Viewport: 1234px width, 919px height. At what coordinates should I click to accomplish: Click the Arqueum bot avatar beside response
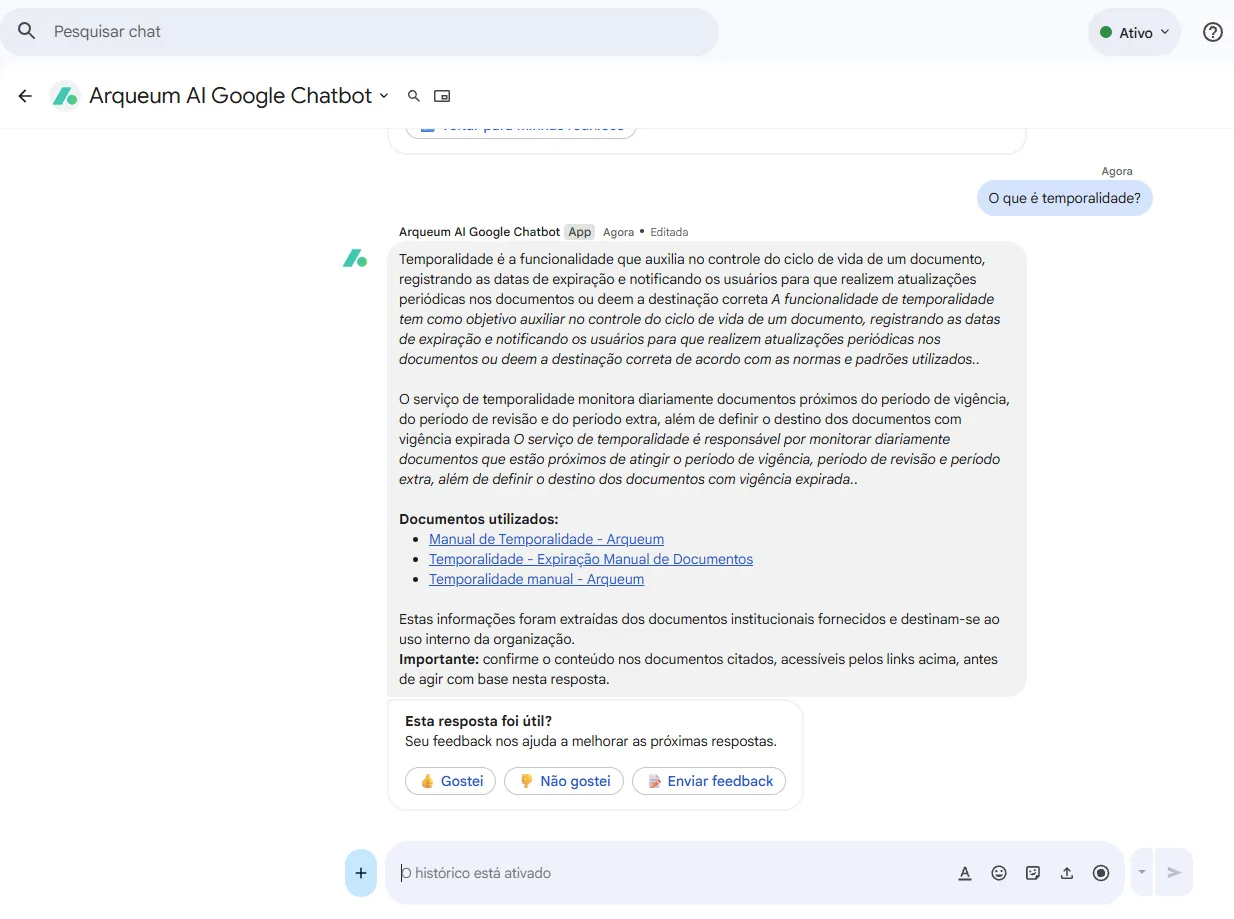[x=355, y=259]
